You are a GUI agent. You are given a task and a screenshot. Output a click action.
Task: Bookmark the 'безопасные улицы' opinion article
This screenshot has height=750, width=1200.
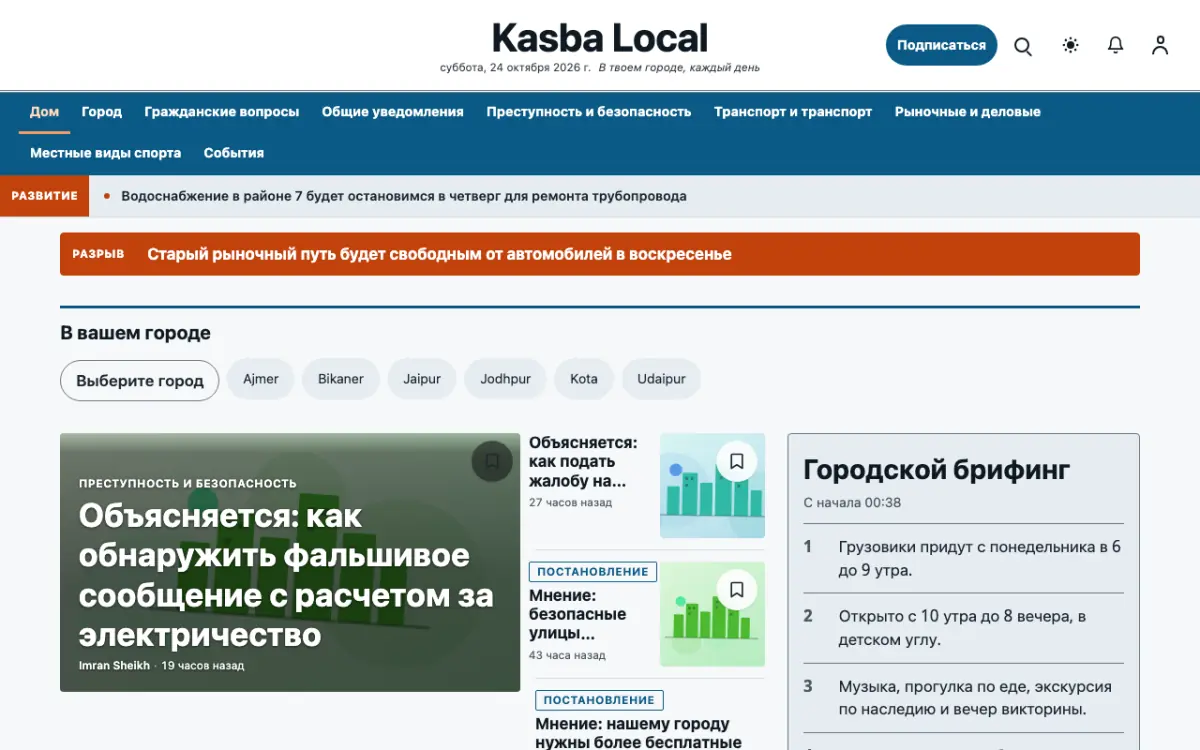[x=737, y=590]
